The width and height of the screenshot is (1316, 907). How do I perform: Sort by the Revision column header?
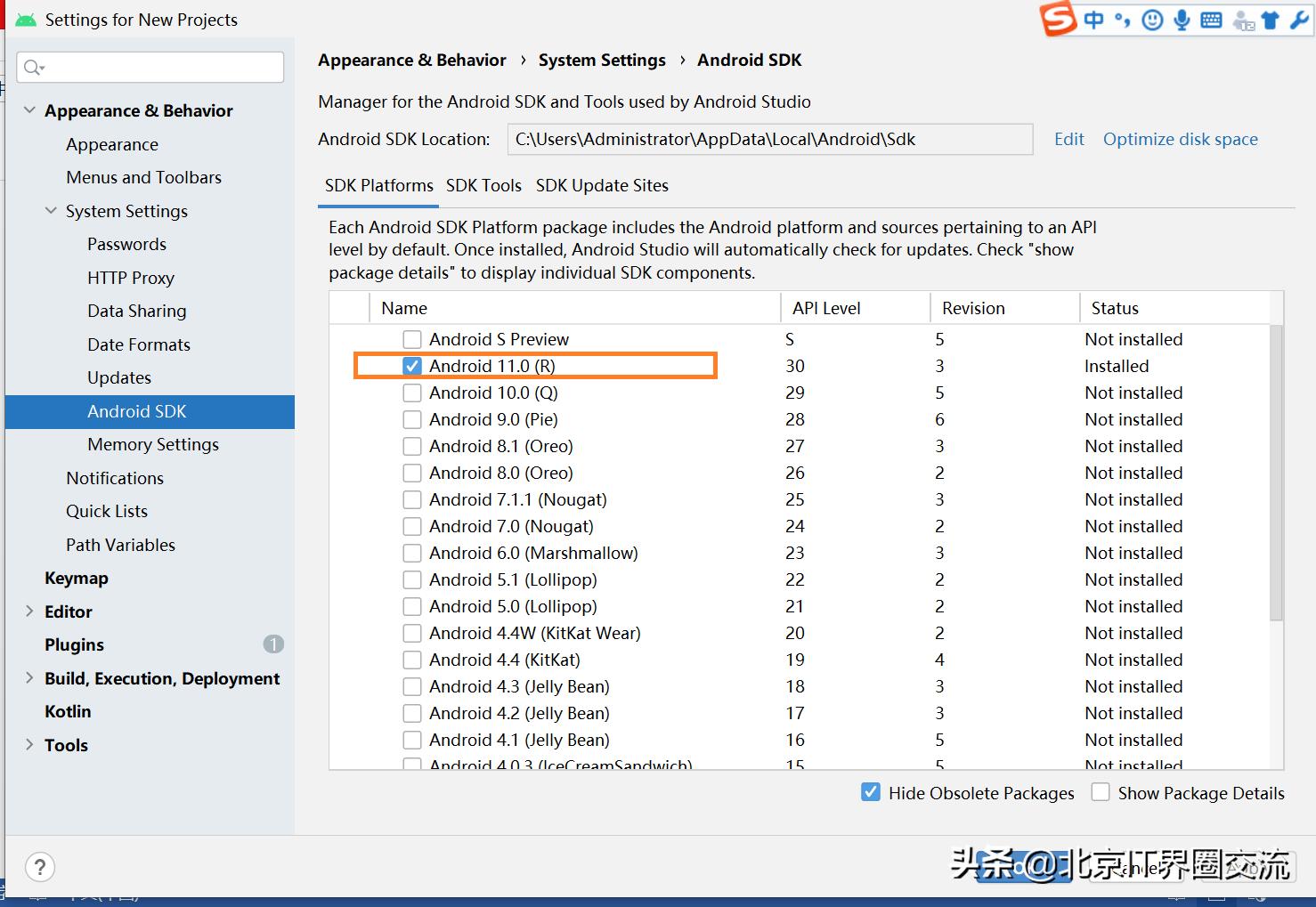[1005, 308]
